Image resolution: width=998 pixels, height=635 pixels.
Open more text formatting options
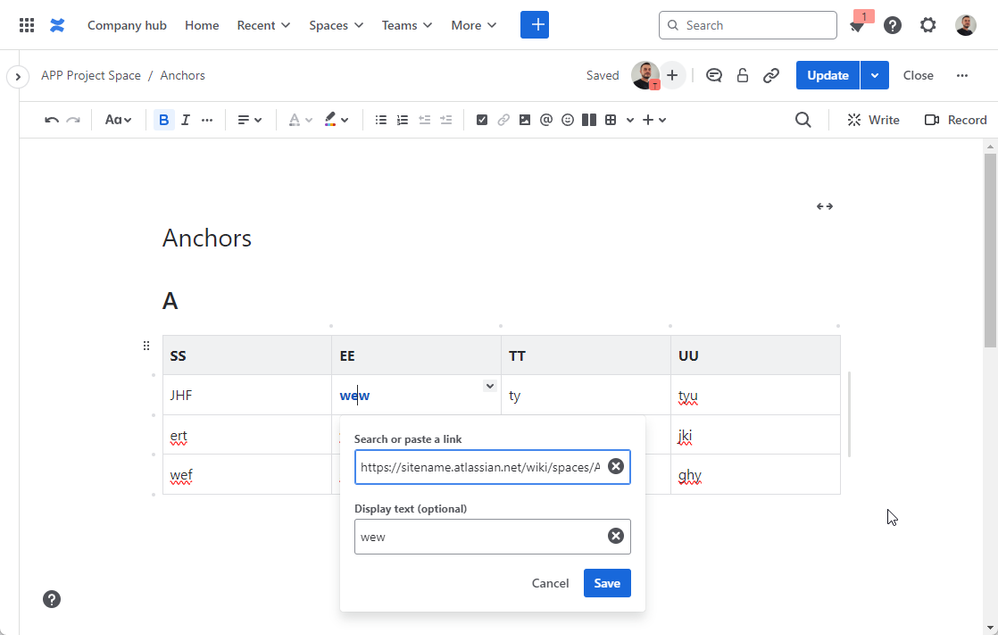pos(207,120)
